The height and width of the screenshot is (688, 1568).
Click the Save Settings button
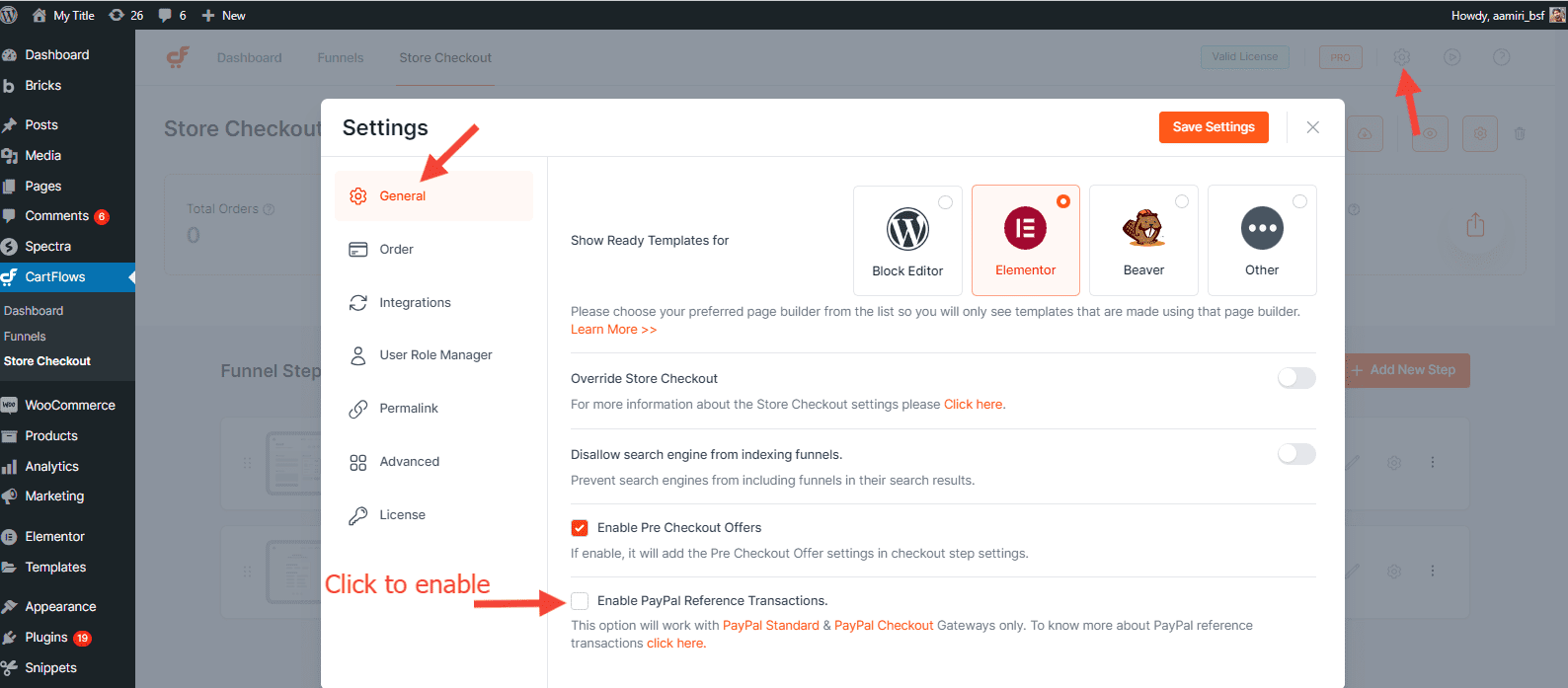[x=1214, y=127]
